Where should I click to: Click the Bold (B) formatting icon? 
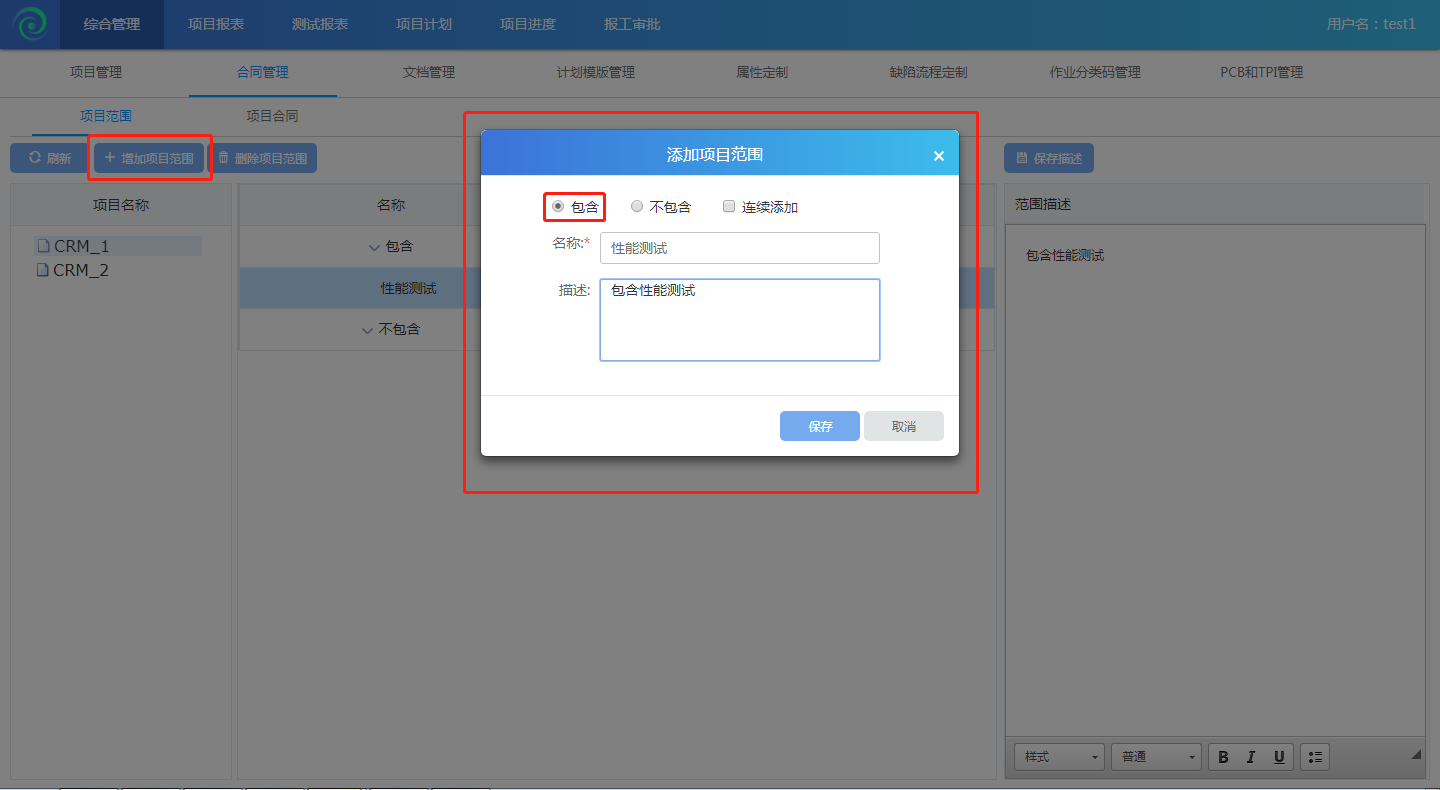[x=1223, y=757]
